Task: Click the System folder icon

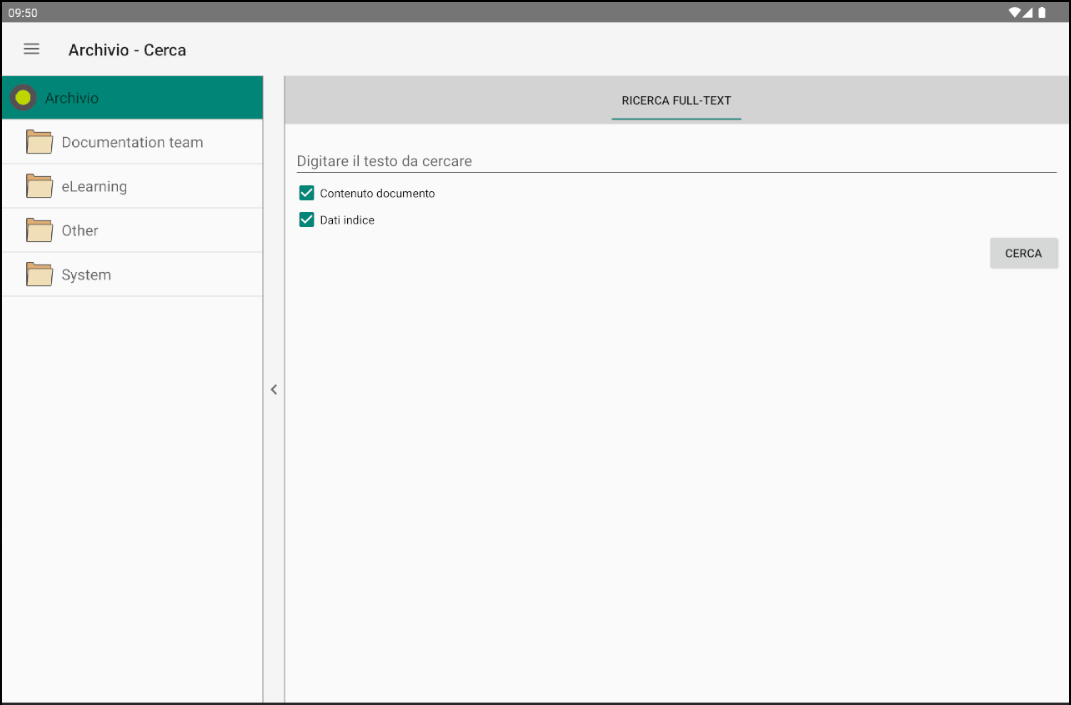Action: 39,275
